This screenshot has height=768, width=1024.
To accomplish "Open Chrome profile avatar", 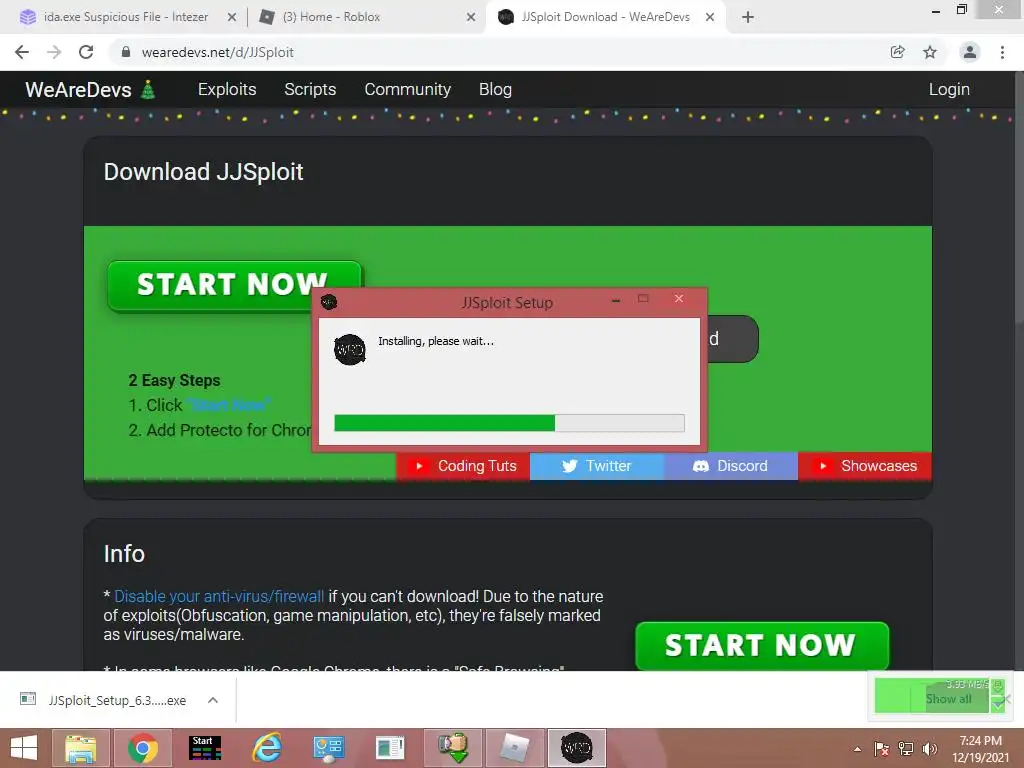I will point(970,52).
